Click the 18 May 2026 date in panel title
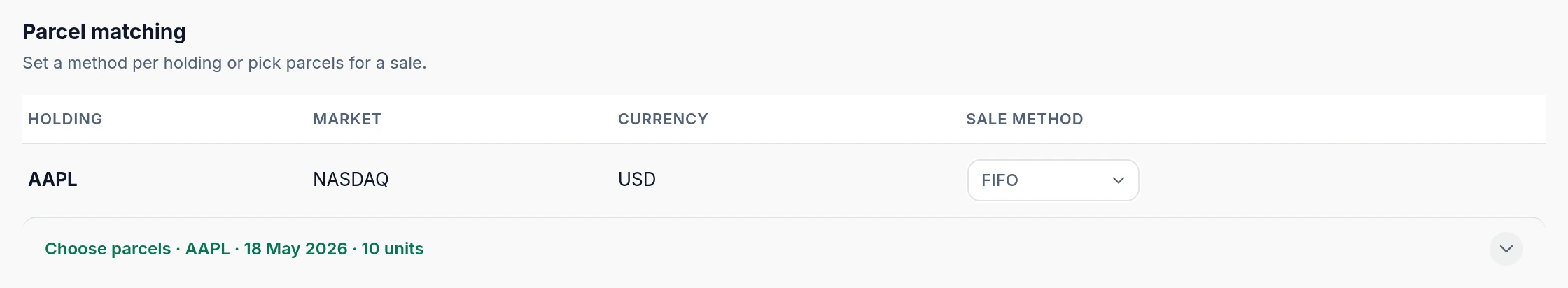Screen dimensions: 1568x288 [x=295, y=249]
